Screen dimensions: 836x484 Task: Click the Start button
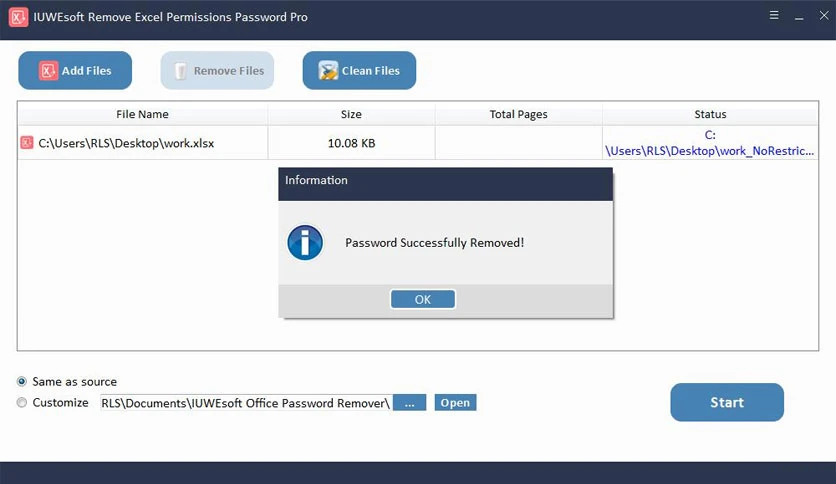point(727,402)
